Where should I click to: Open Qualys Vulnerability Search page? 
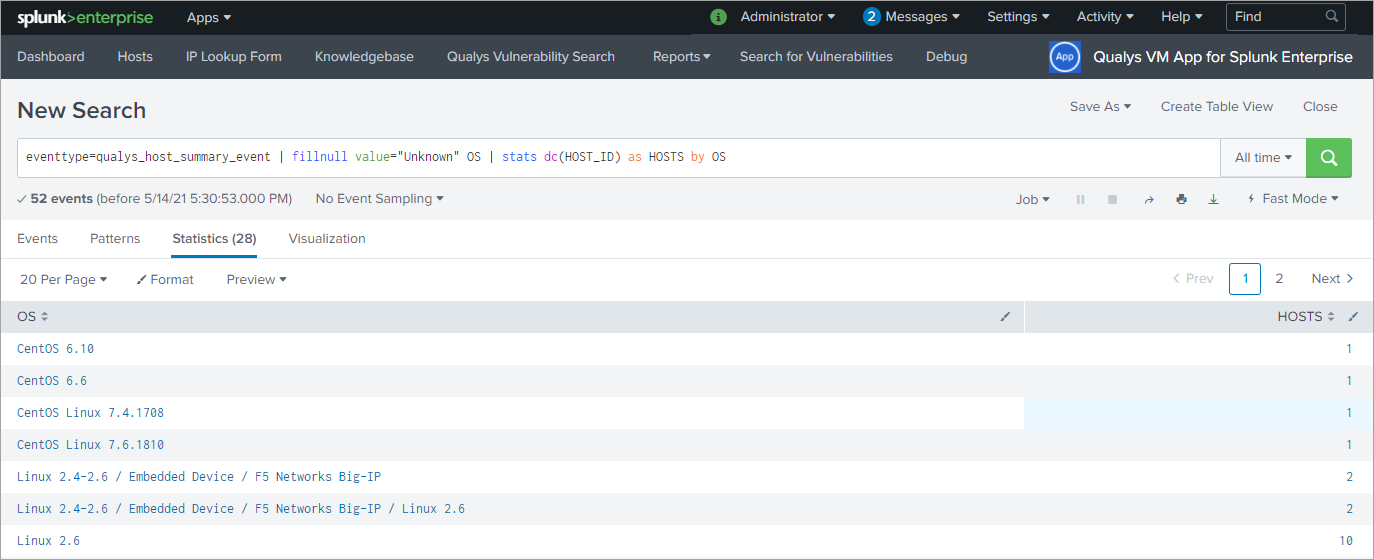(531, 57)
